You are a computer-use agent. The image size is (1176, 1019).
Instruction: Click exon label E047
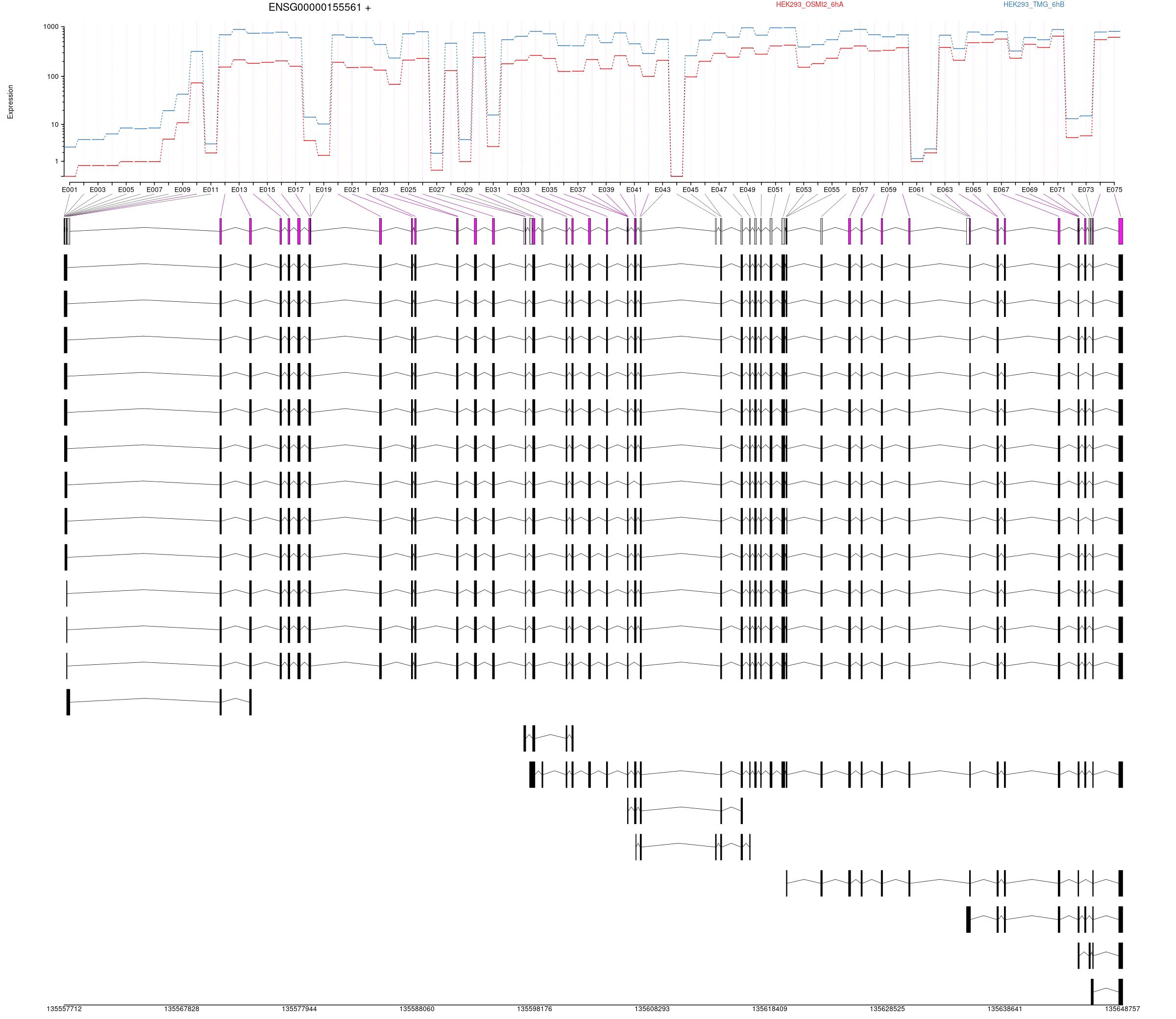(719, 190)
